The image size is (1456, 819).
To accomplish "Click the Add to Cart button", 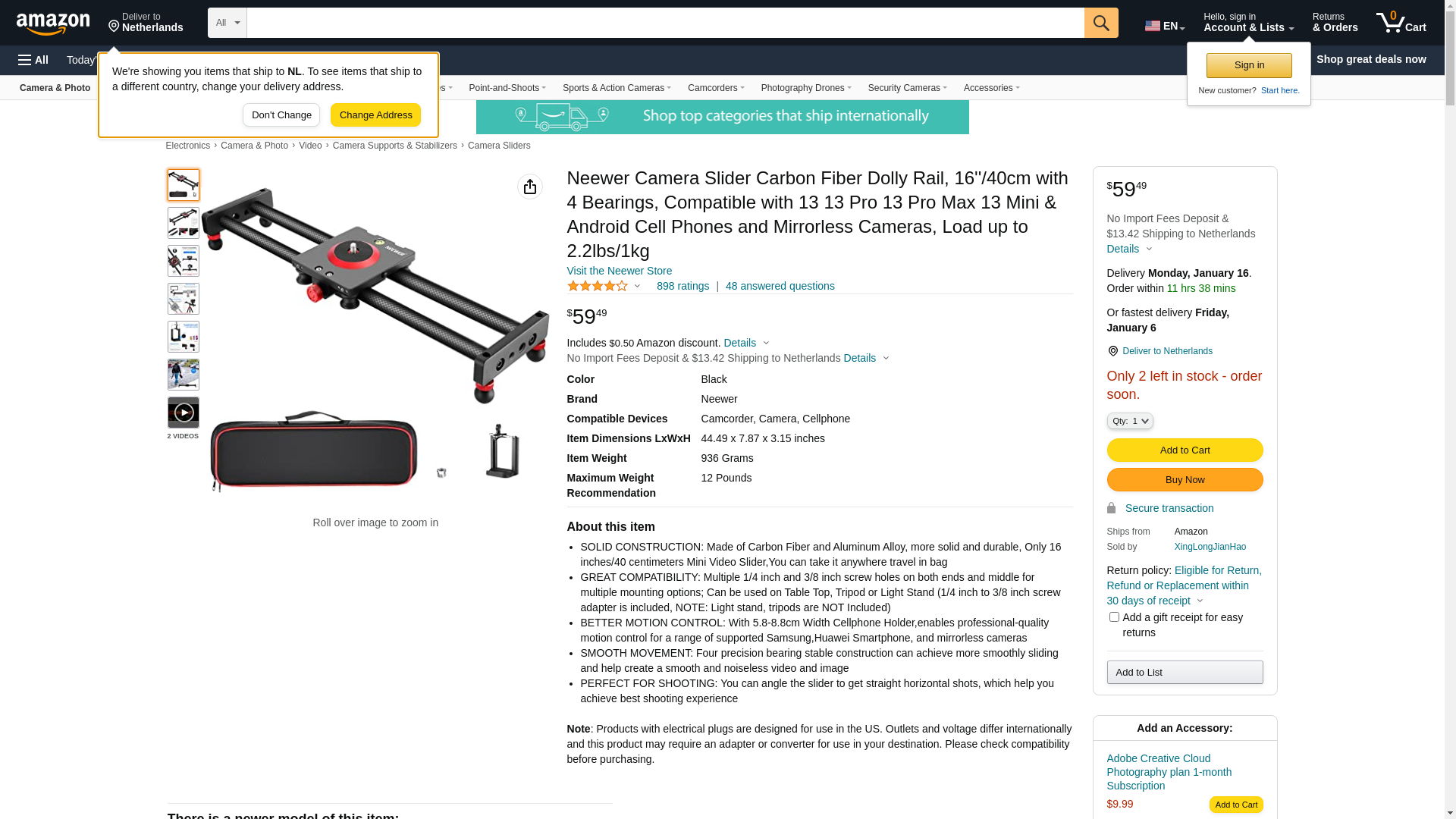I will click(1185, 450).
